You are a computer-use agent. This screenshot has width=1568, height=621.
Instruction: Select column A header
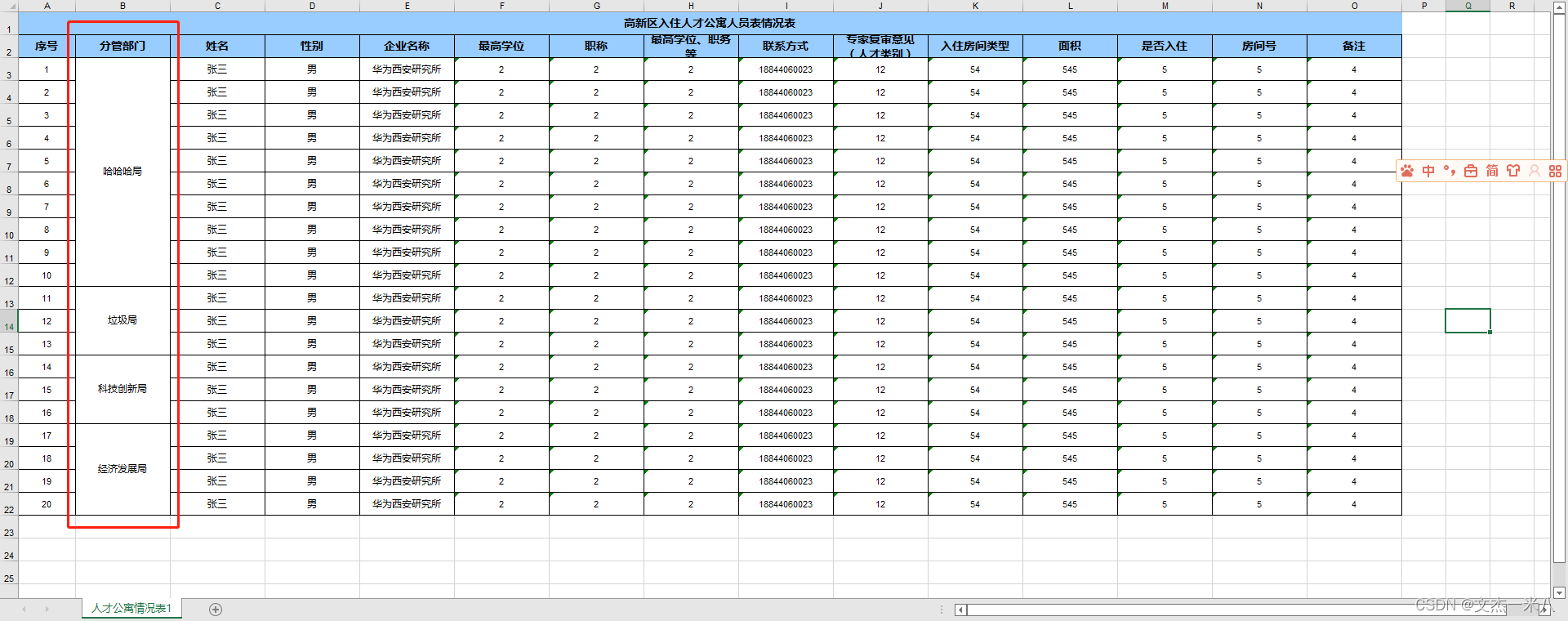coord(47,6)
